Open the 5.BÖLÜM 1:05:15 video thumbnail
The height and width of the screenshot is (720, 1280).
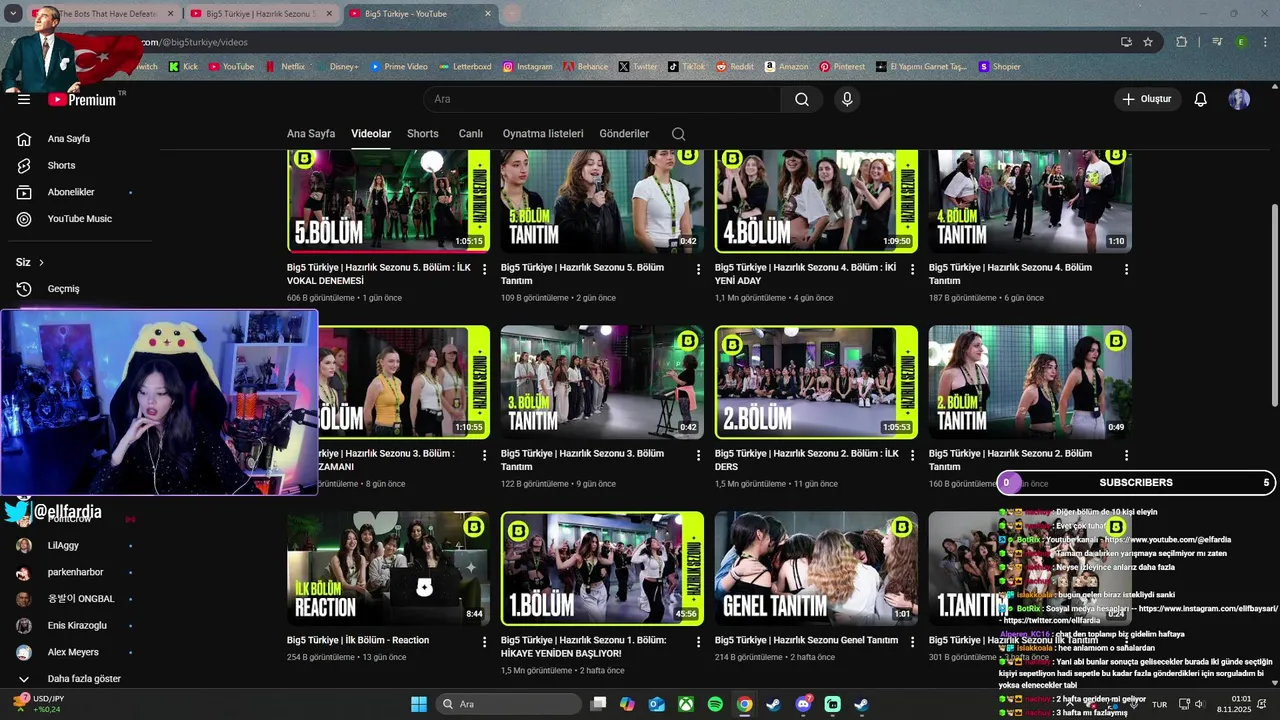point(388,201)
